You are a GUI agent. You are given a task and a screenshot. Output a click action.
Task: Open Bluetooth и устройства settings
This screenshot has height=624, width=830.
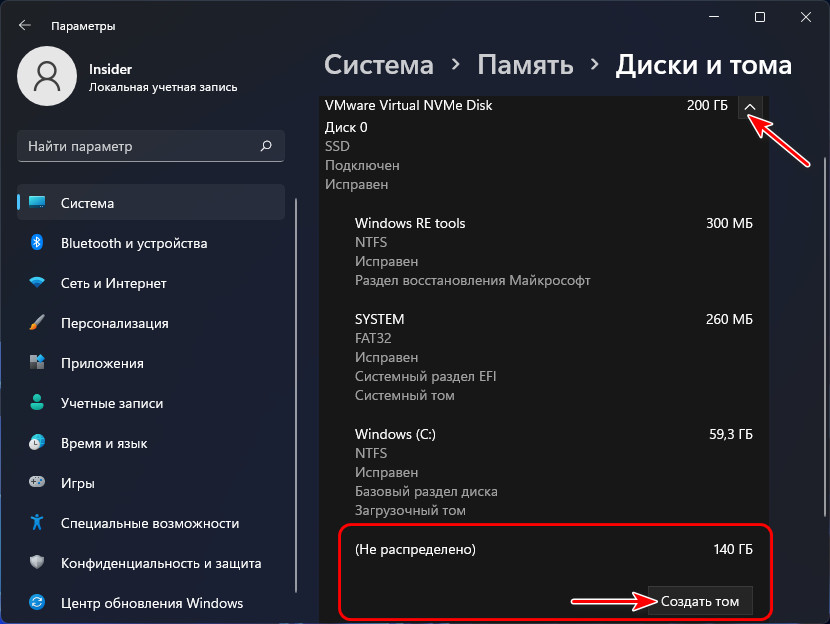pos(133,243)
